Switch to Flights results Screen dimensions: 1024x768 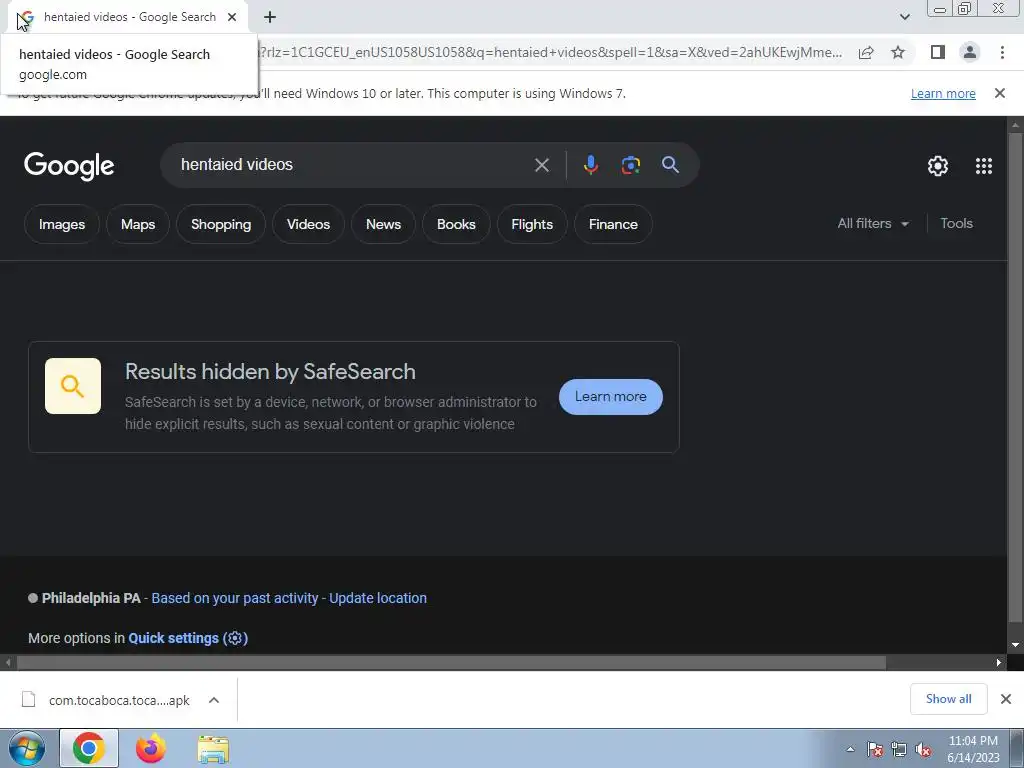532,224
